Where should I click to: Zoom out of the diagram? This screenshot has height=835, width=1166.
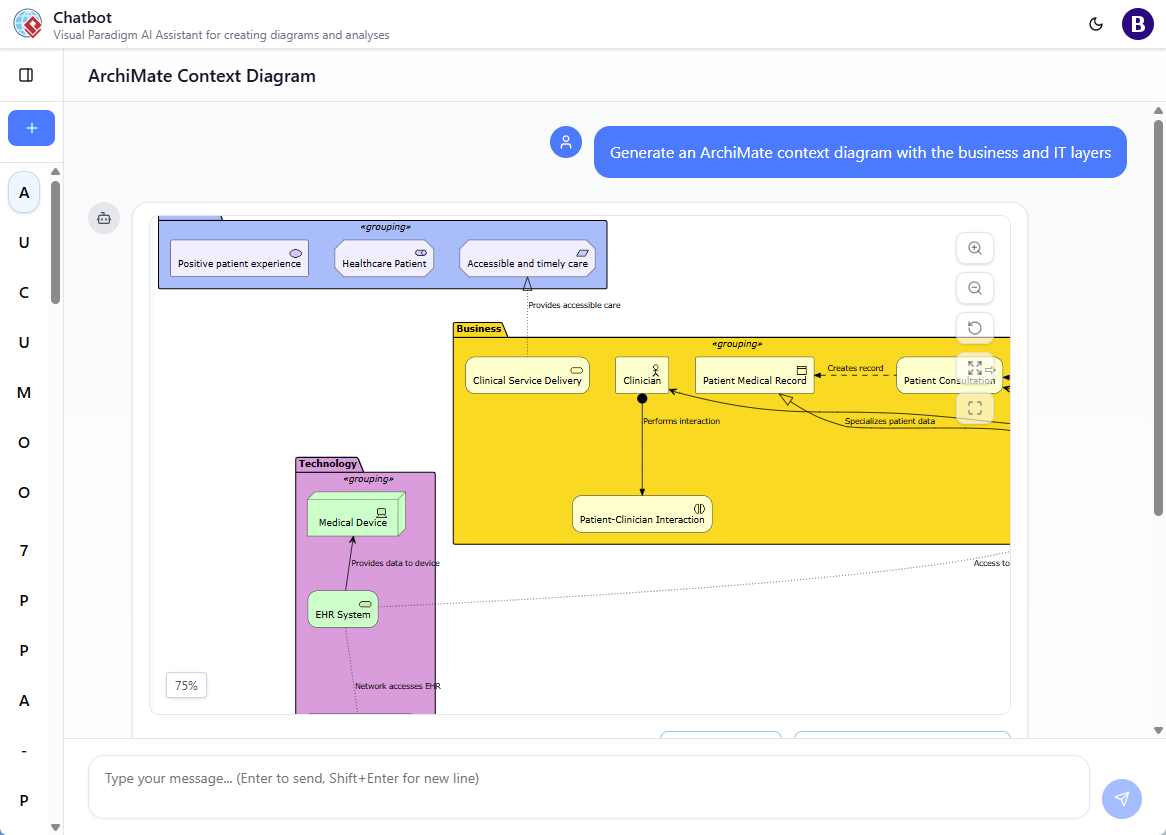(975, 288)
